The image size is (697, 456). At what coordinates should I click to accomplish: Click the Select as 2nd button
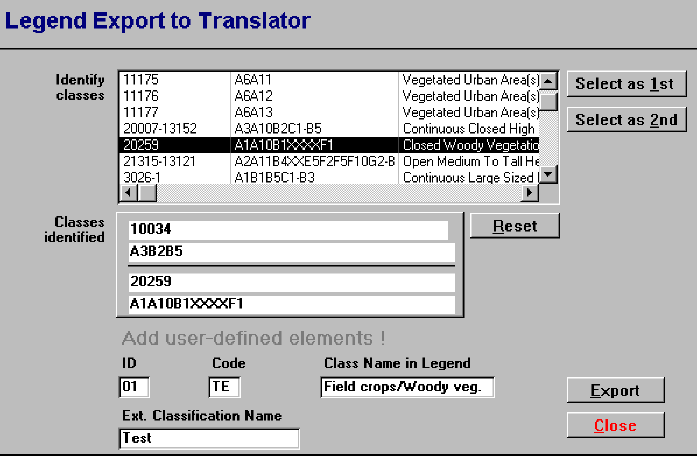pos(625,120)
